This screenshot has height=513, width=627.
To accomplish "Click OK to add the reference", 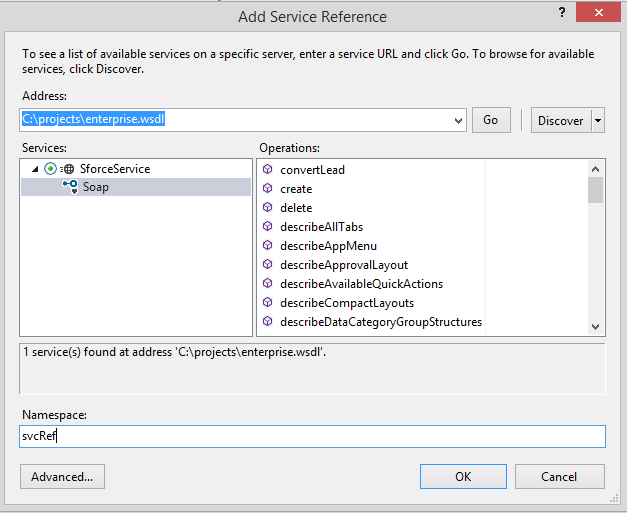I will click(463, 477).
